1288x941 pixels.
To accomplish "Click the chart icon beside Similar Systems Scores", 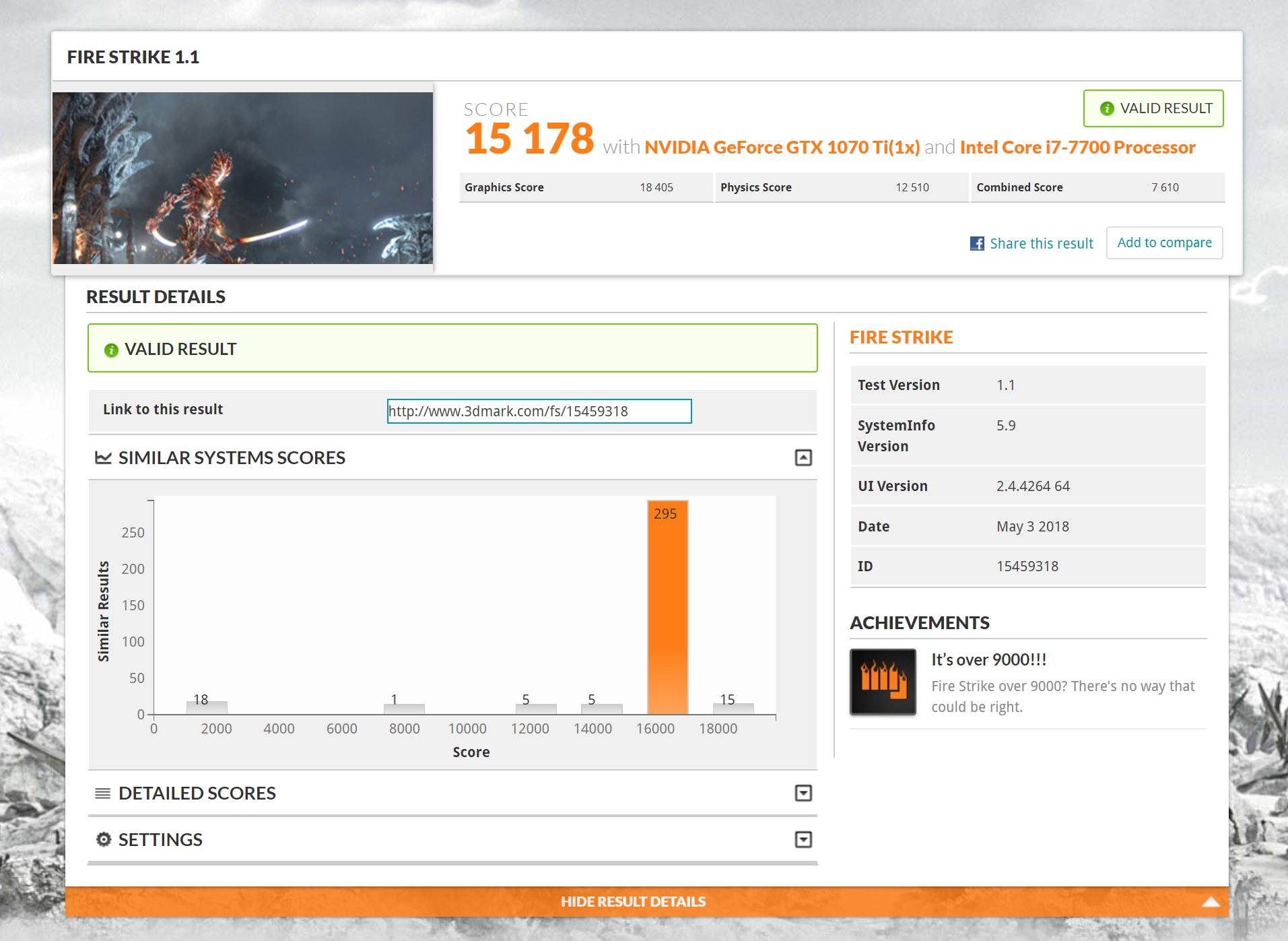I will 103,458.
